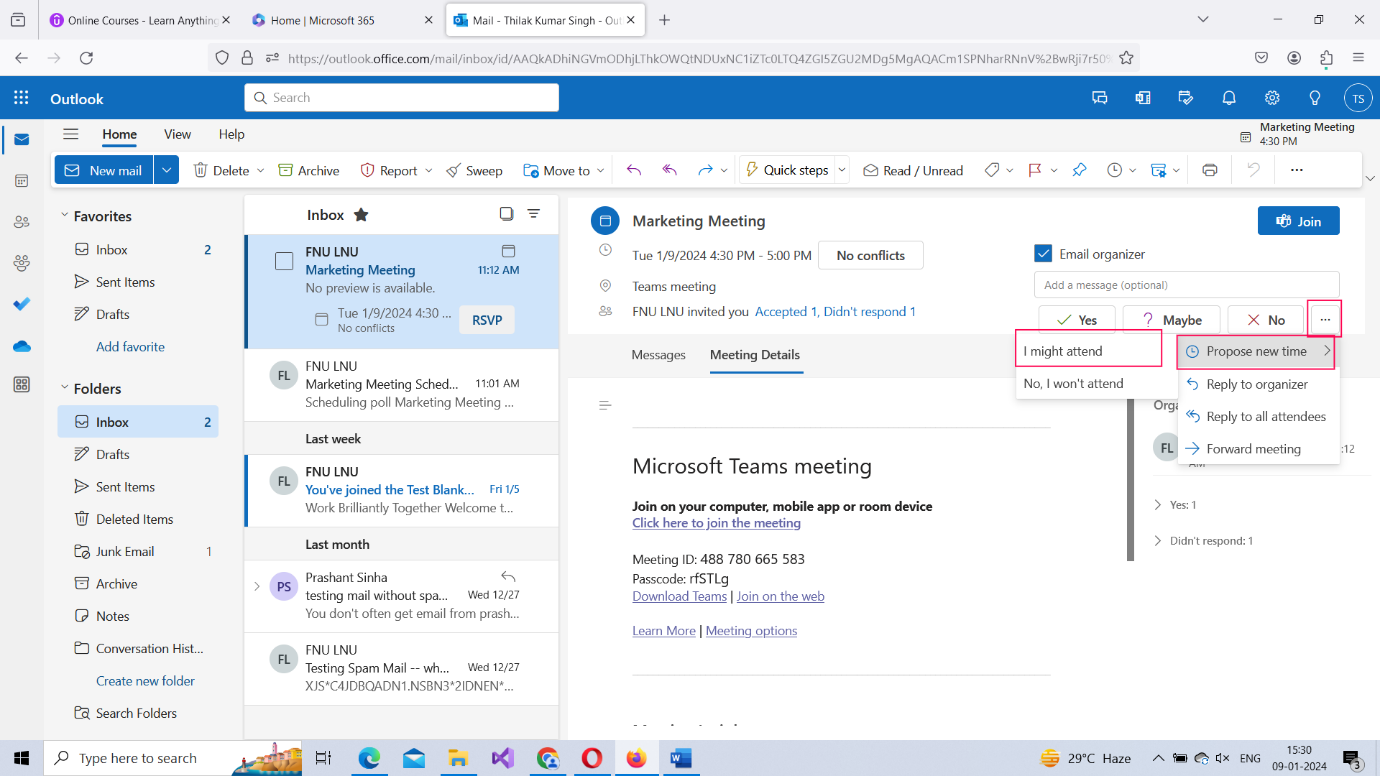The image size is (1380, 776).
Task: Open the Teams chat icon in header
Action: [x=1100, y=98]
